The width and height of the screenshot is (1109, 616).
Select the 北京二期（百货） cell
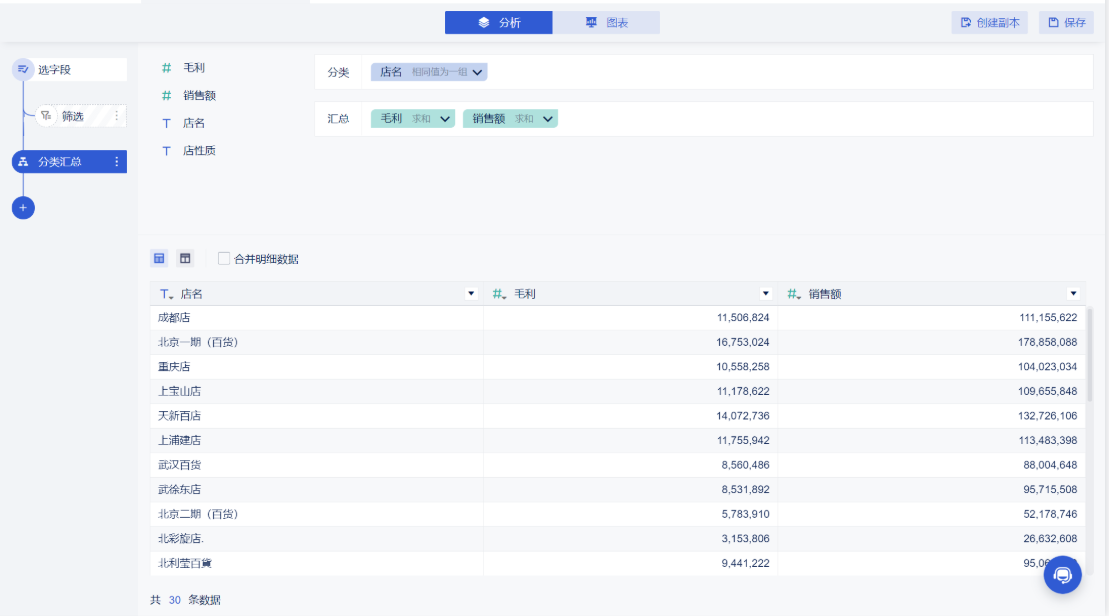pyautogui.click(x=316, y=514)
